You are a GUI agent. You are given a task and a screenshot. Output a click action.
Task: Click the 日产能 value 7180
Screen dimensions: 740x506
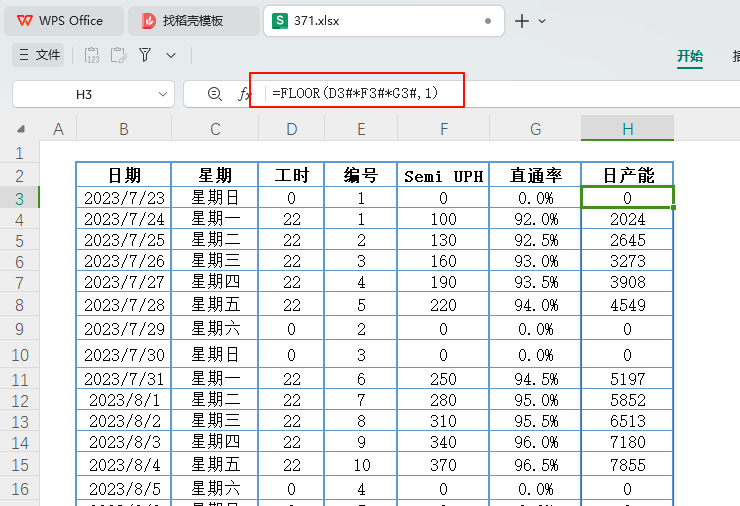(627, 442)
